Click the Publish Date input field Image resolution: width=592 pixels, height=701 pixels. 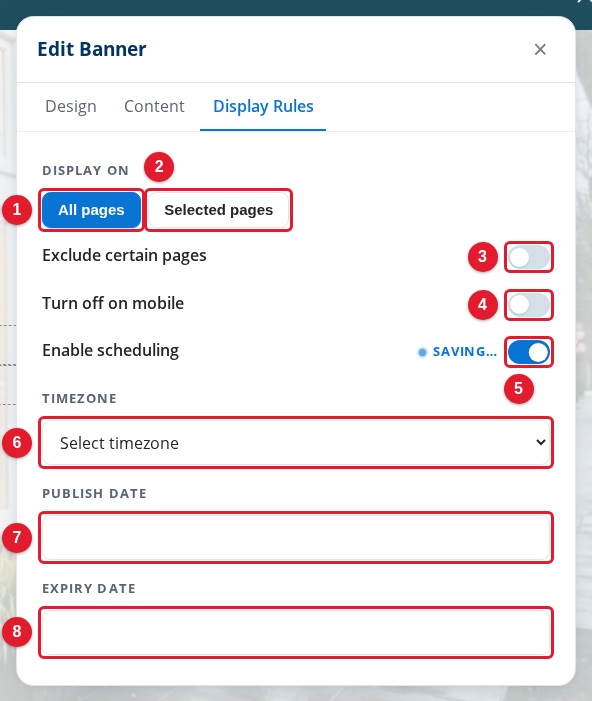click(x=296, y=537)
